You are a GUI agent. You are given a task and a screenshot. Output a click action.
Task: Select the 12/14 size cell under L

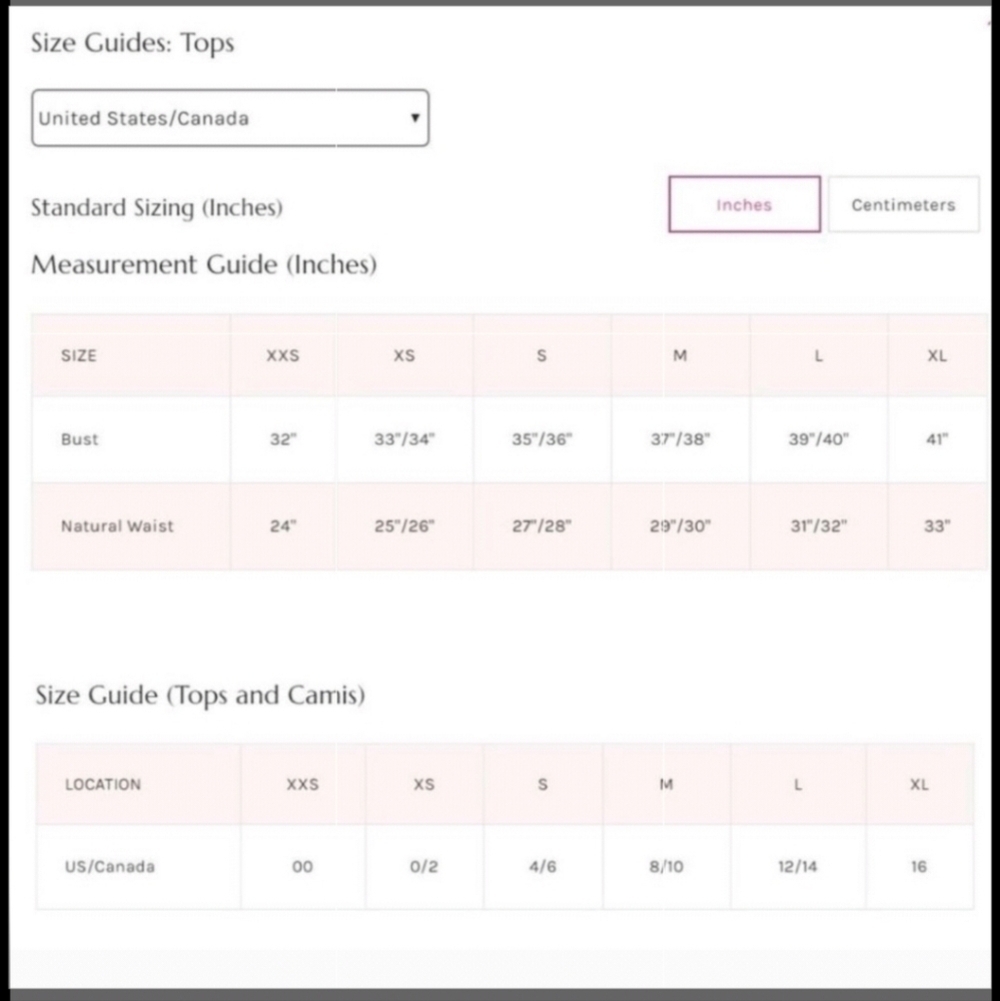pos(798,866)
